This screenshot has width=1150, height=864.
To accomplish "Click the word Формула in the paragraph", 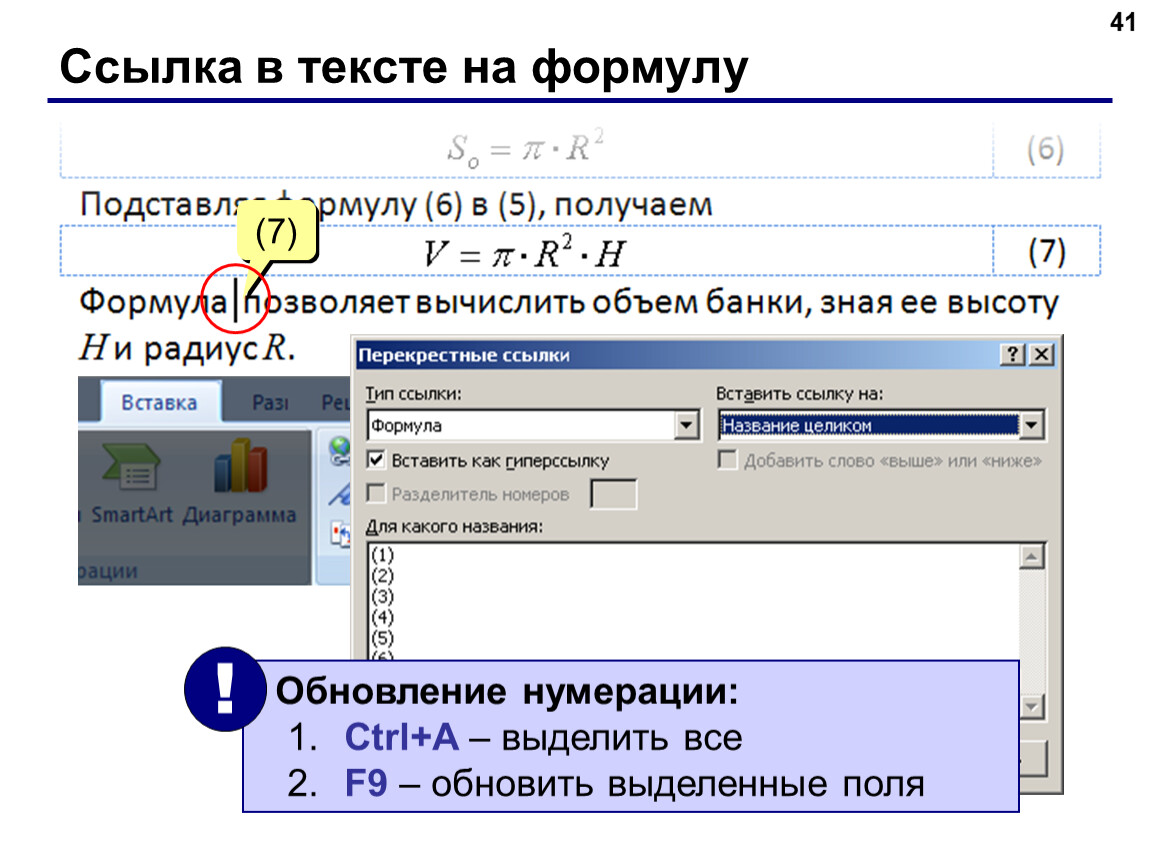I will pos(153,301).
